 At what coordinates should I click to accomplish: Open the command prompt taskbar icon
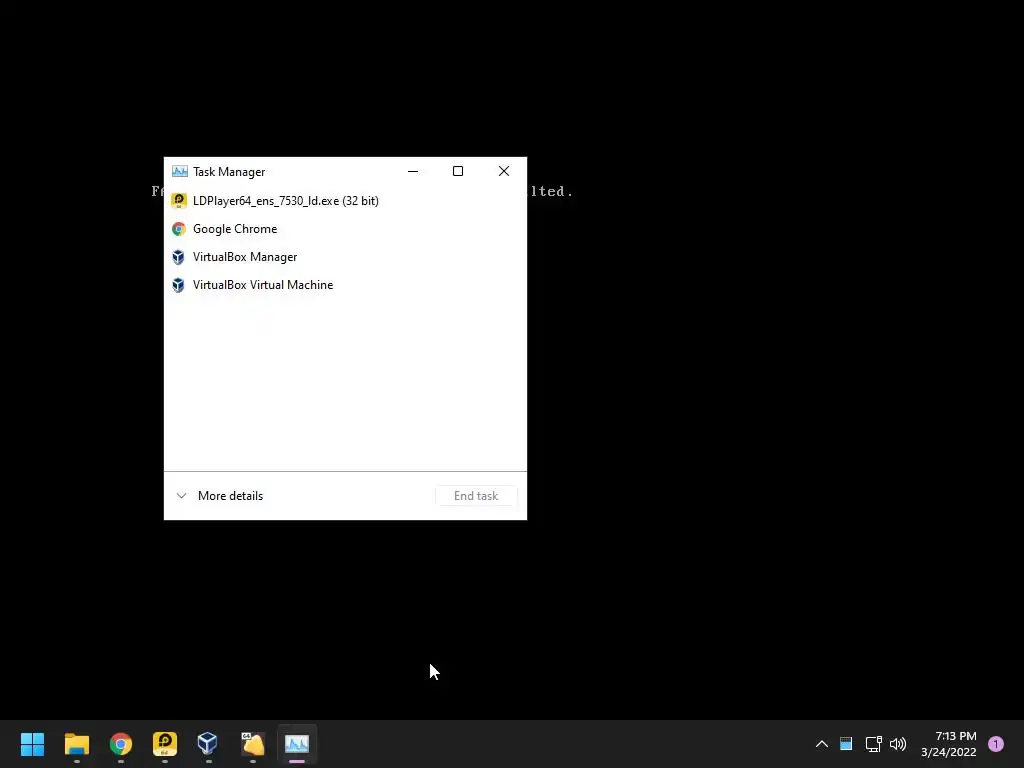click(253, 744)
